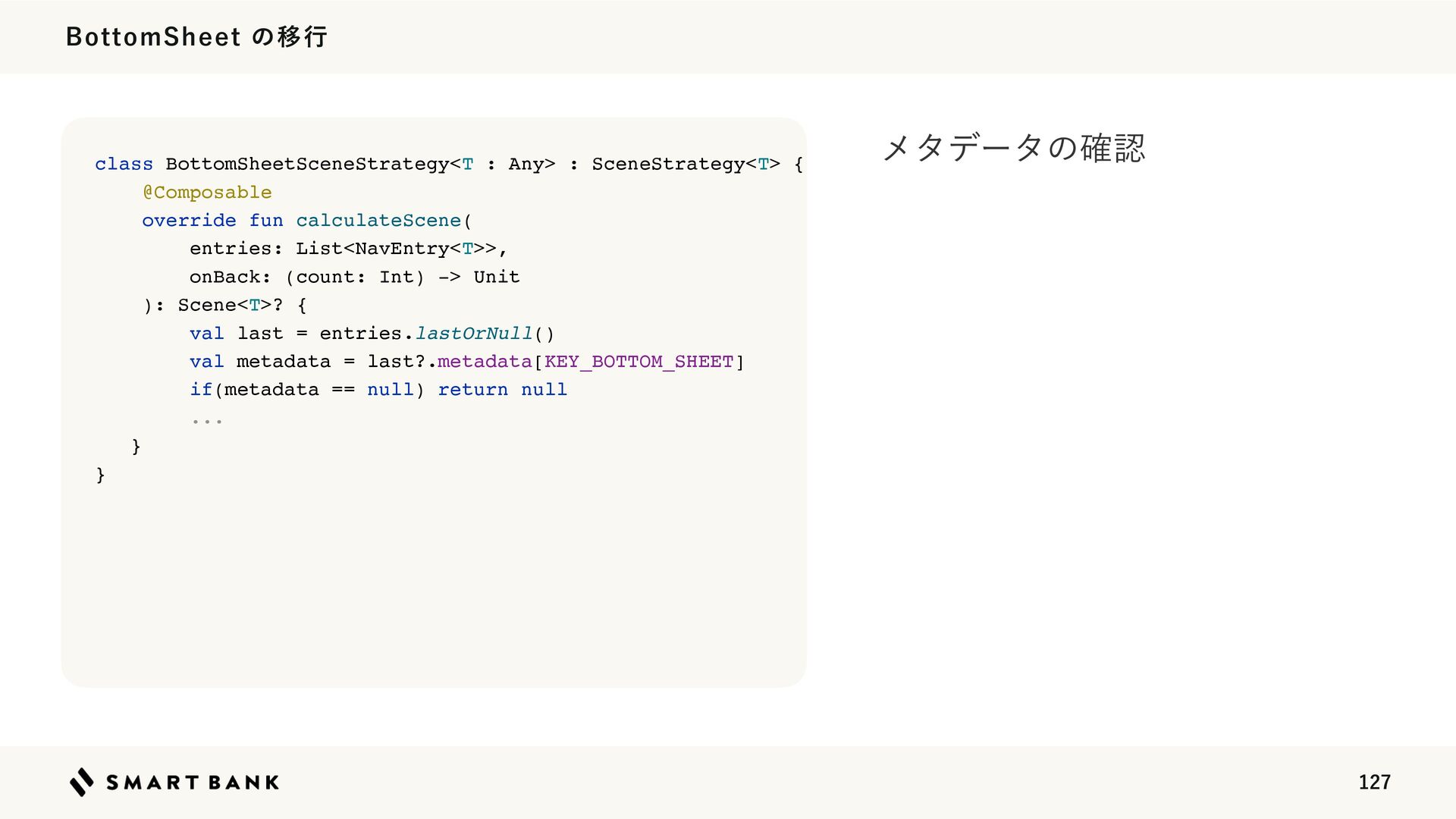Click 'override fun calculateScene(' line
Image resolution: width=1456 pixels, height=819 pixels.
307,220
